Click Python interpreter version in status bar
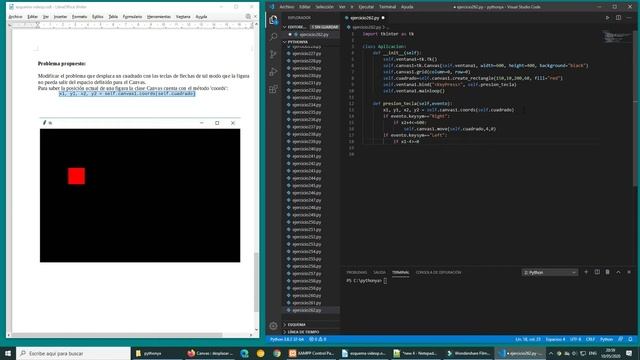The width and height of the screenshot is (640, 360). coord(287,339)
